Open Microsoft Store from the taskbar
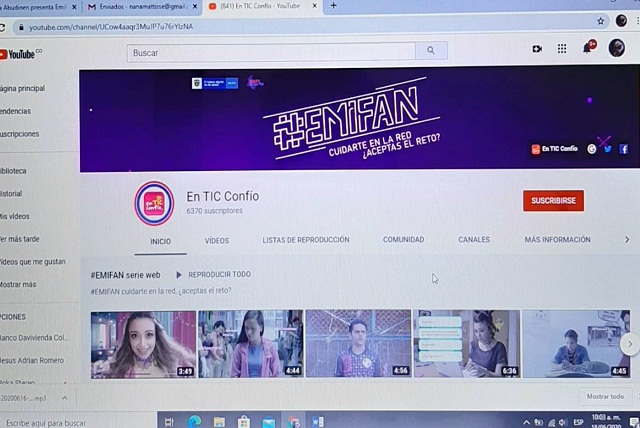 [244, 422]
